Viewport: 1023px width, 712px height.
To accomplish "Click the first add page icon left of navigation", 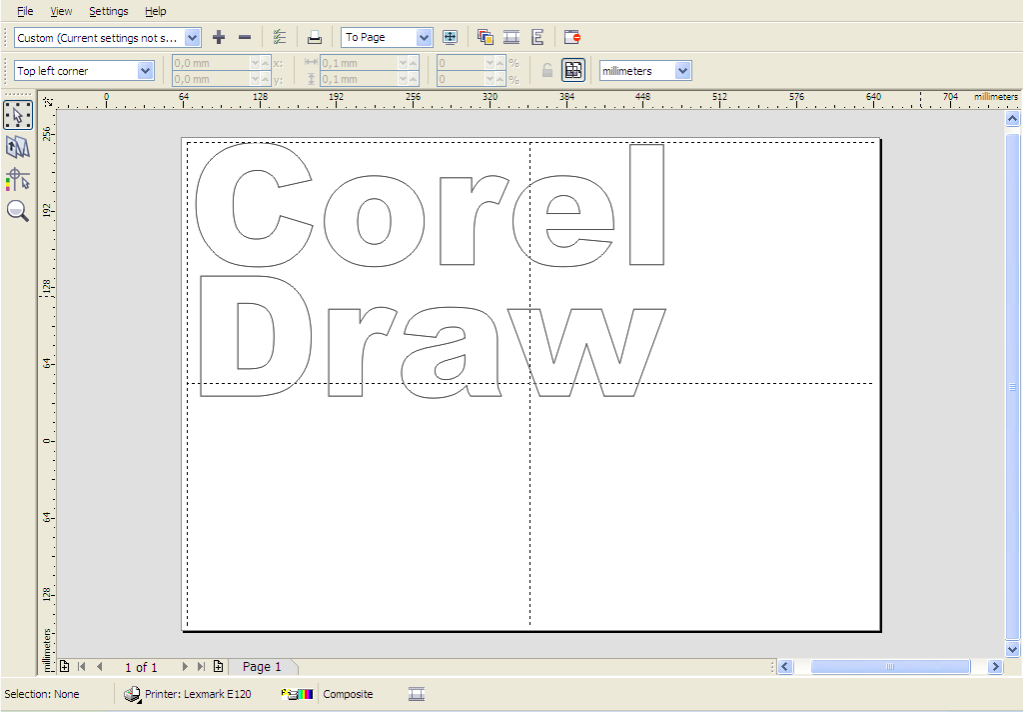I will 65,666.
